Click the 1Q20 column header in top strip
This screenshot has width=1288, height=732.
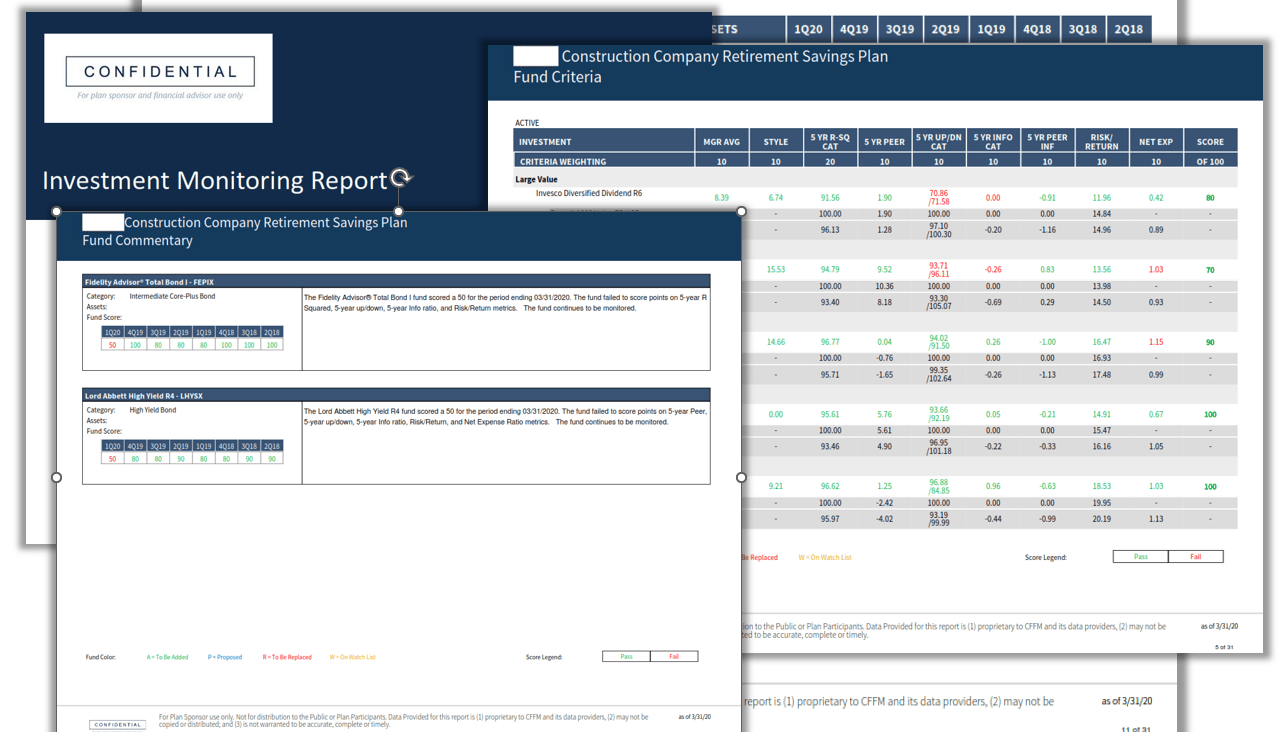pyautogui.click(x=808, y=30)
